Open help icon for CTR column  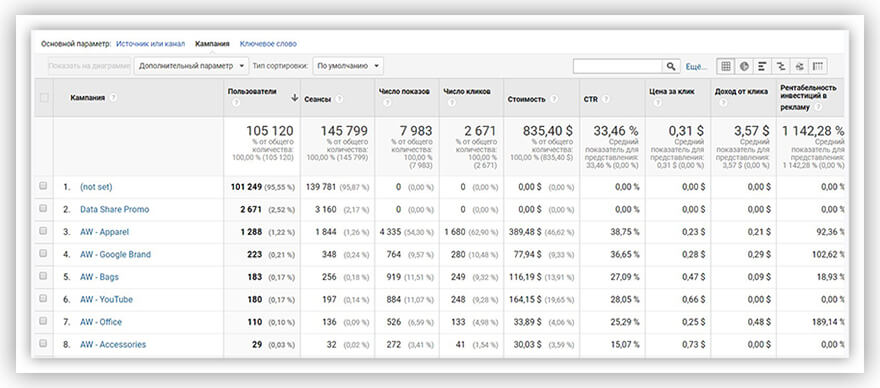coord(606,99)
